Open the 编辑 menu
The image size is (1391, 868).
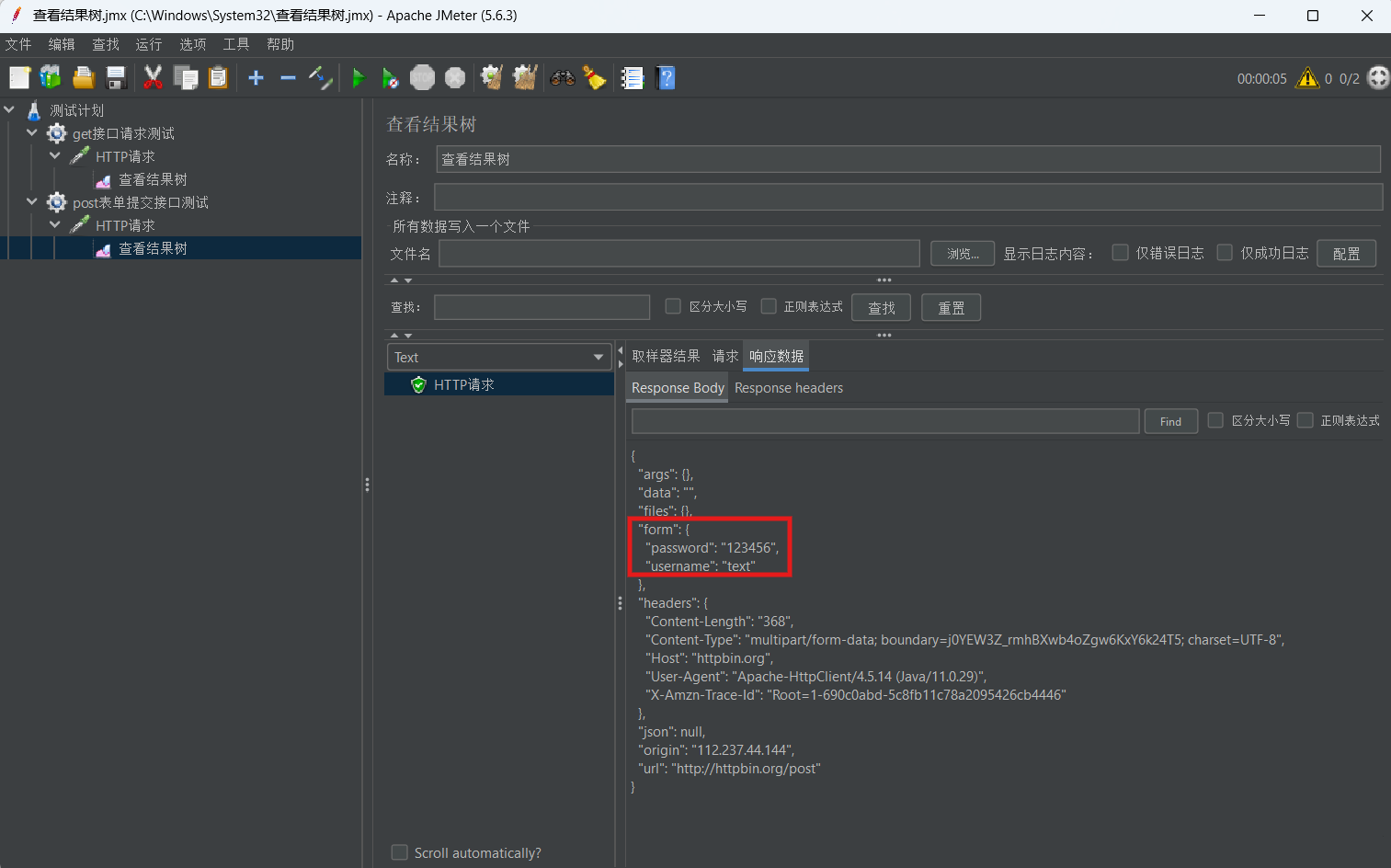click(x=62, y=44)
